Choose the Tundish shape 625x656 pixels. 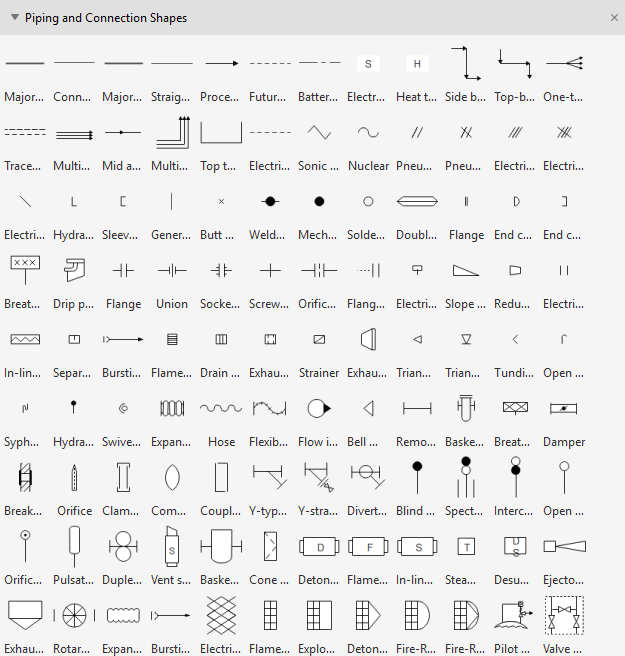point(515,339)
